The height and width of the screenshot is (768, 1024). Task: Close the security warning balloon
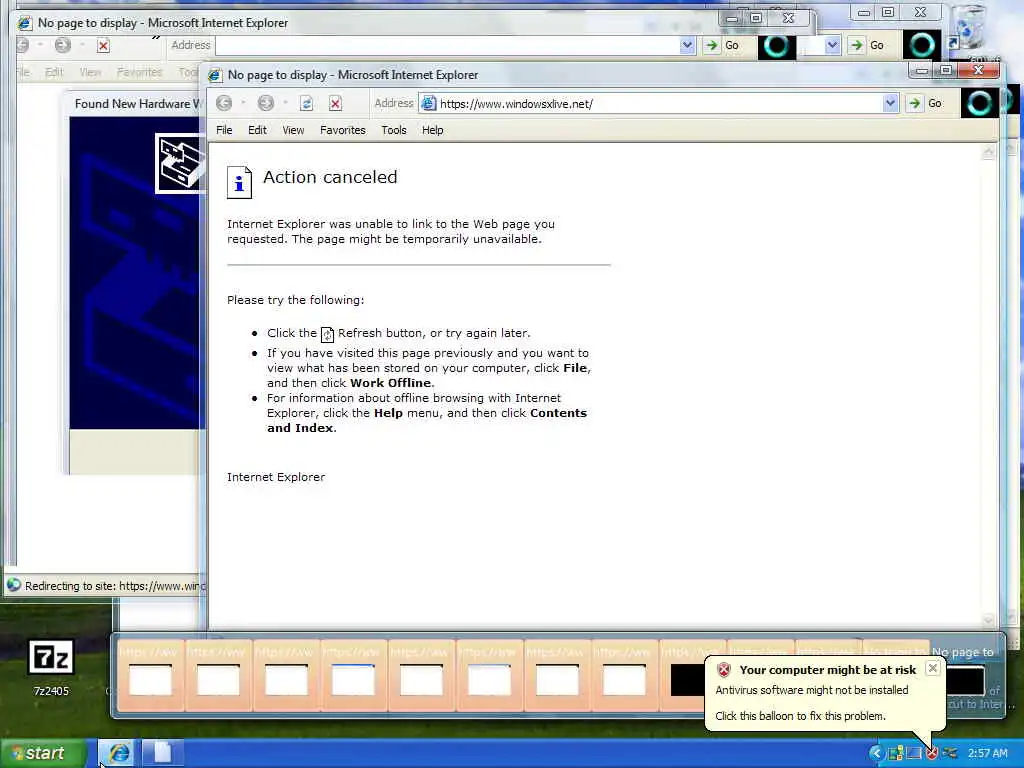[933, 668]
